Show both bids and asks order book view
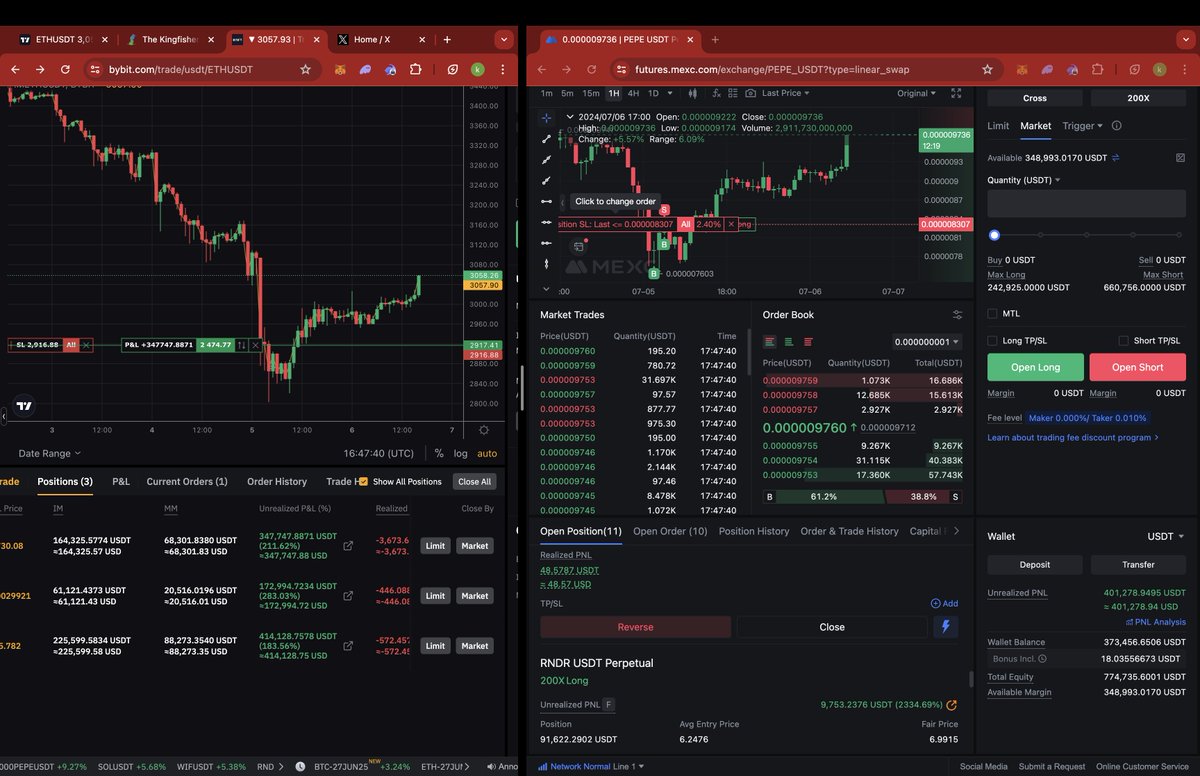The width and height of the screenshot is (1200, 776). (x=770, y=342)
